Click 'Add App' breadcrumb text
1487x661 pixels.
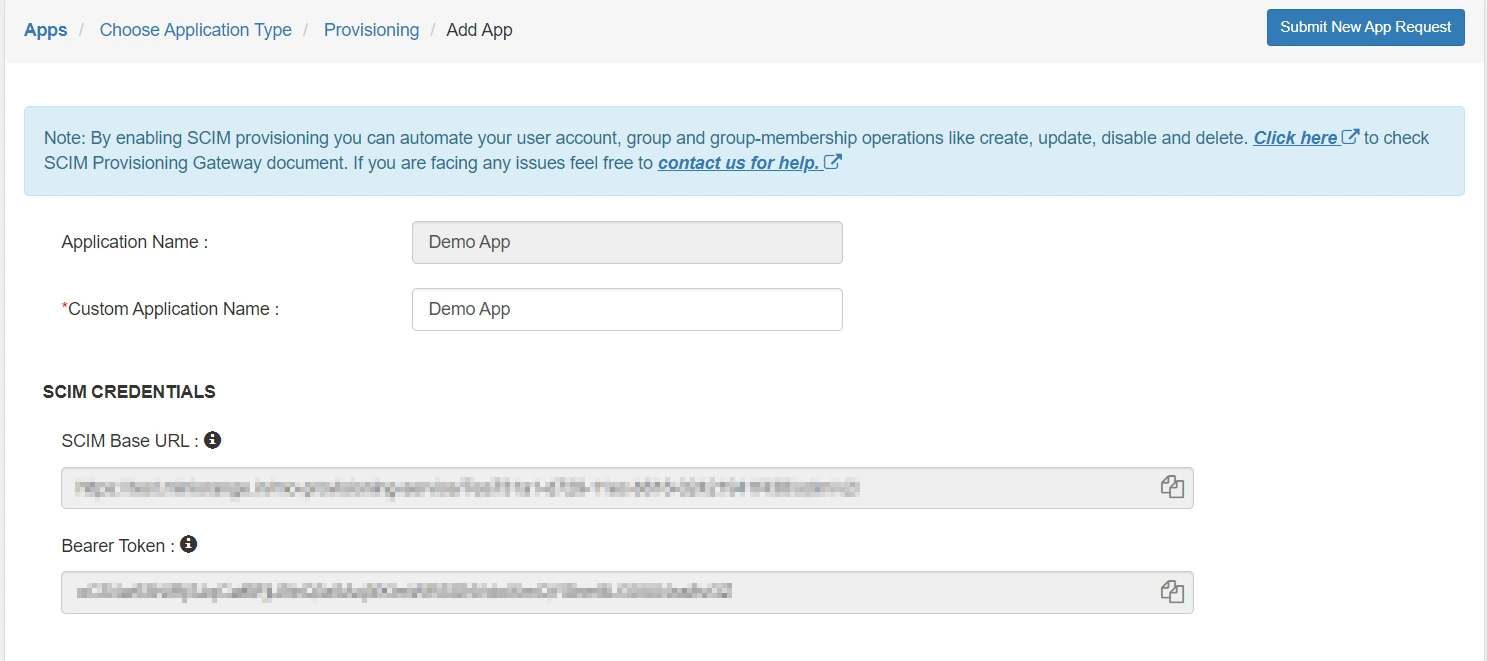pos(479,30)
